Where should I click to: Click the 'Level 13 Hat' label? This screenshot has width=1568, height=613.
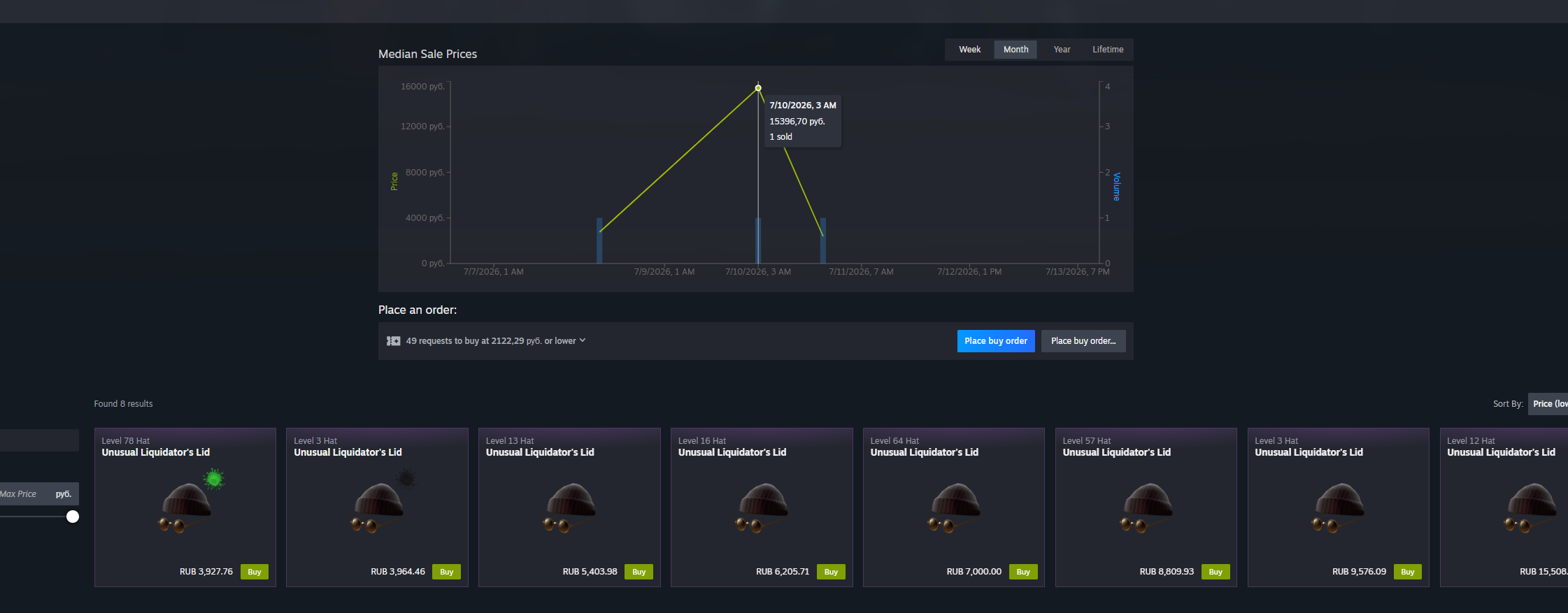(510, 441)
